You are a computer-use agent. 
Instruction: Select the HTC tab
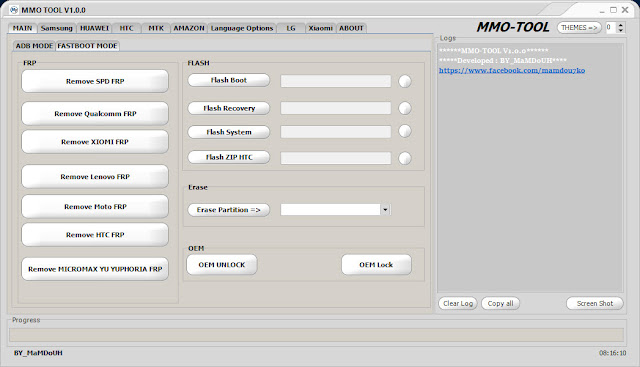coord(127,28)
